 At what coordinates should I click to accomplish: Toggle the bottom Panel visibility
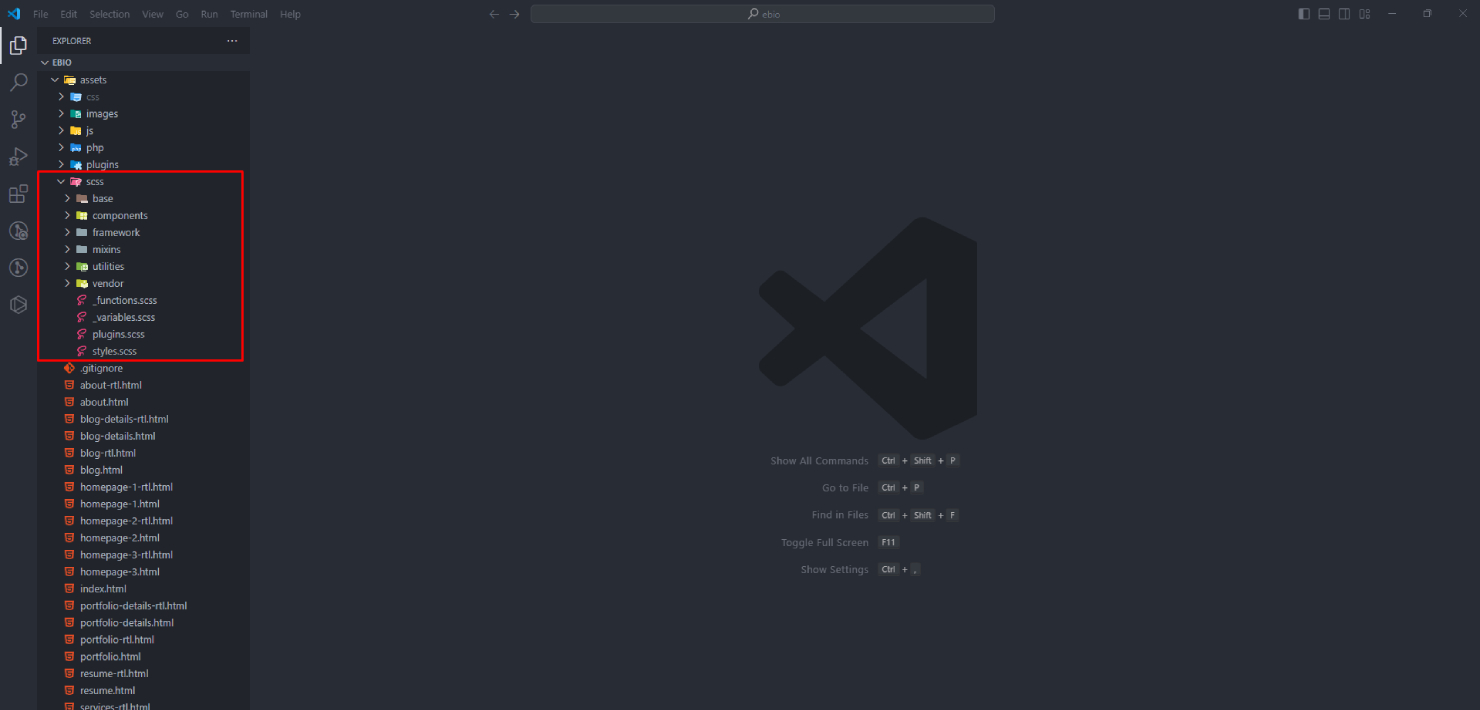pos(1324,14)
